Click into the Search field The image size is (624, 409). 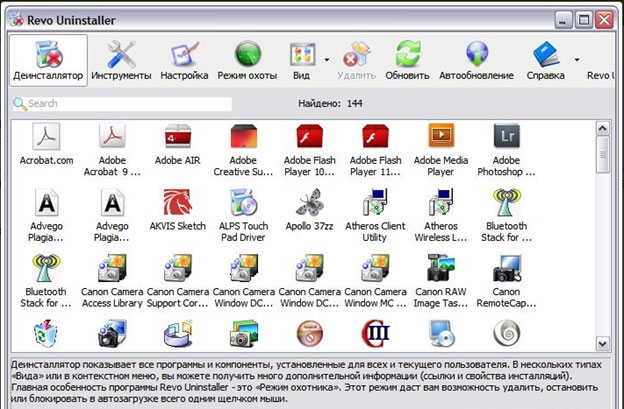click(122, 104)
